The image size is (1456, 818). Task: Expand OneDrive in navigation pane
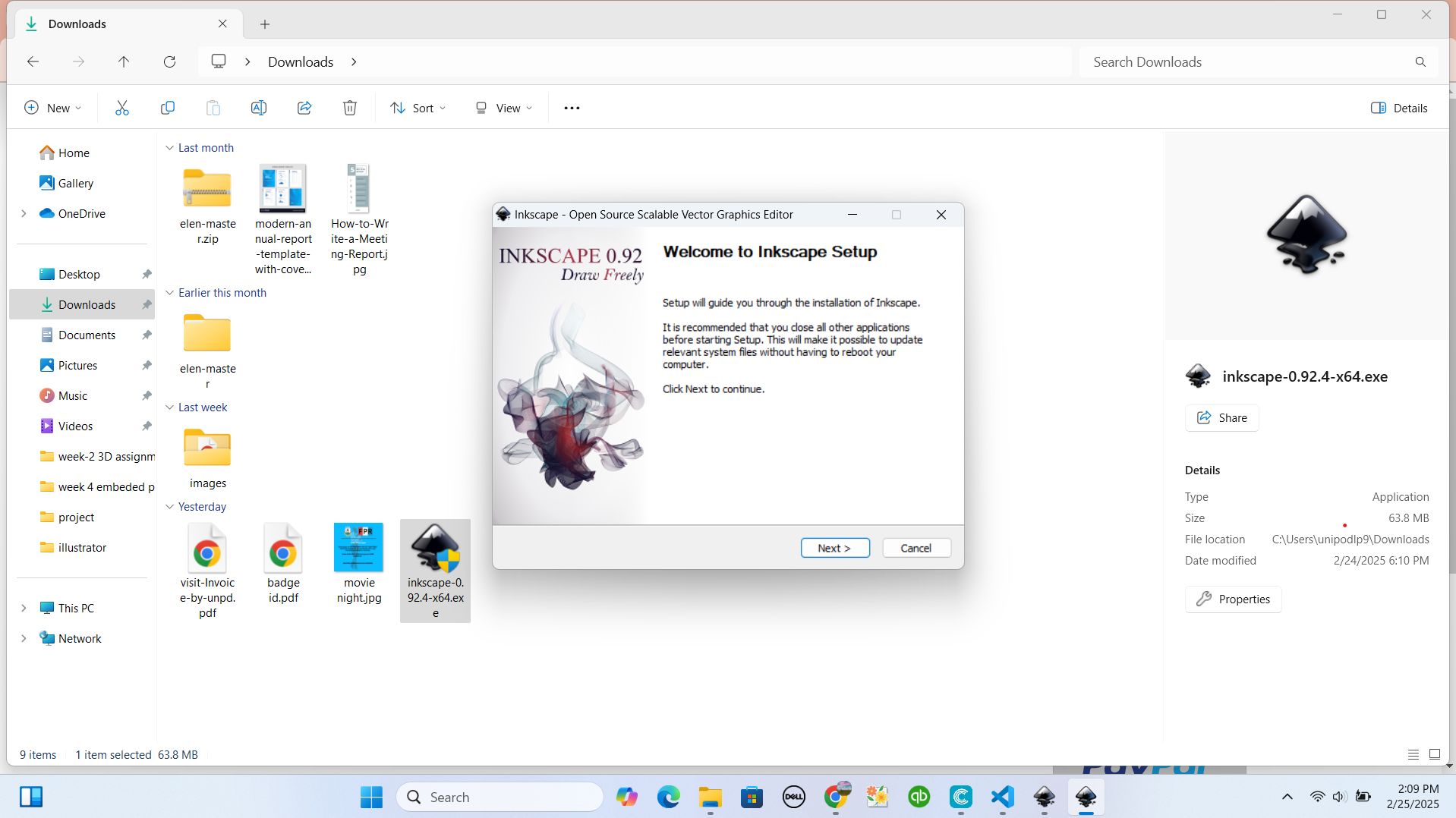point(24,214)
